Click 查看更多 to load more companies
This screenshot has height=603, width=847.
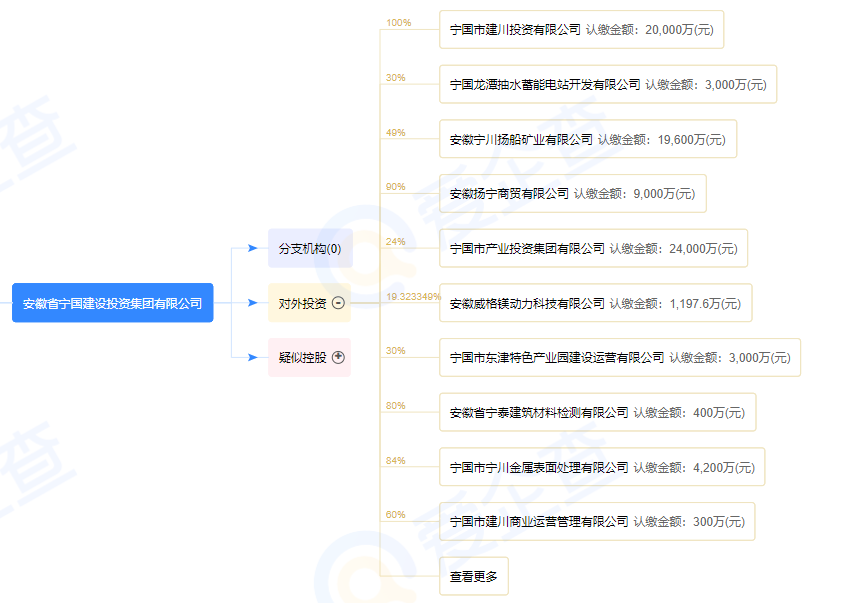(x=475, y=575)
